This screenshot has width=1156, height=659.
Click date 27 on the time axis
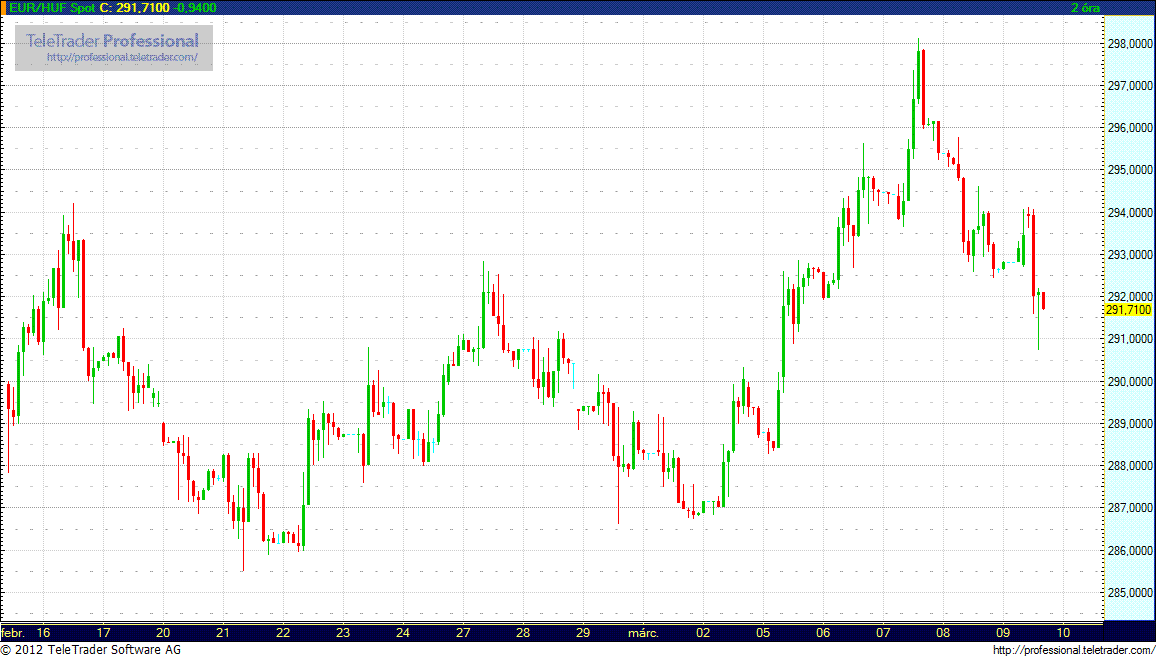tap(463, 633)
